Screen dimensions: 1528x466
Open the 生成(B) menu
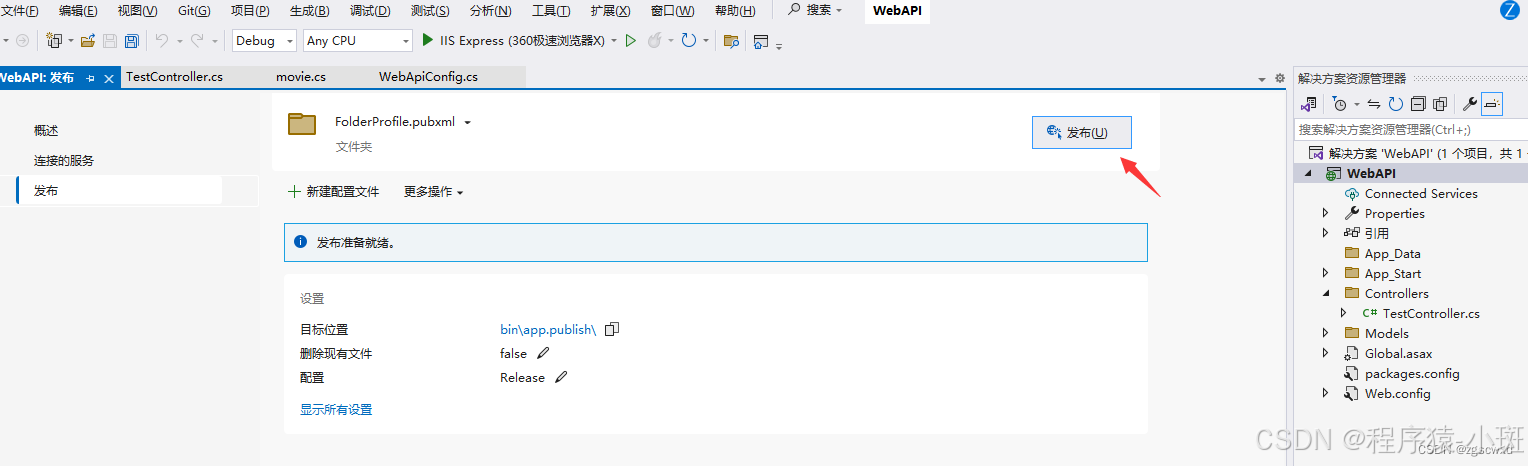(309, 11)
